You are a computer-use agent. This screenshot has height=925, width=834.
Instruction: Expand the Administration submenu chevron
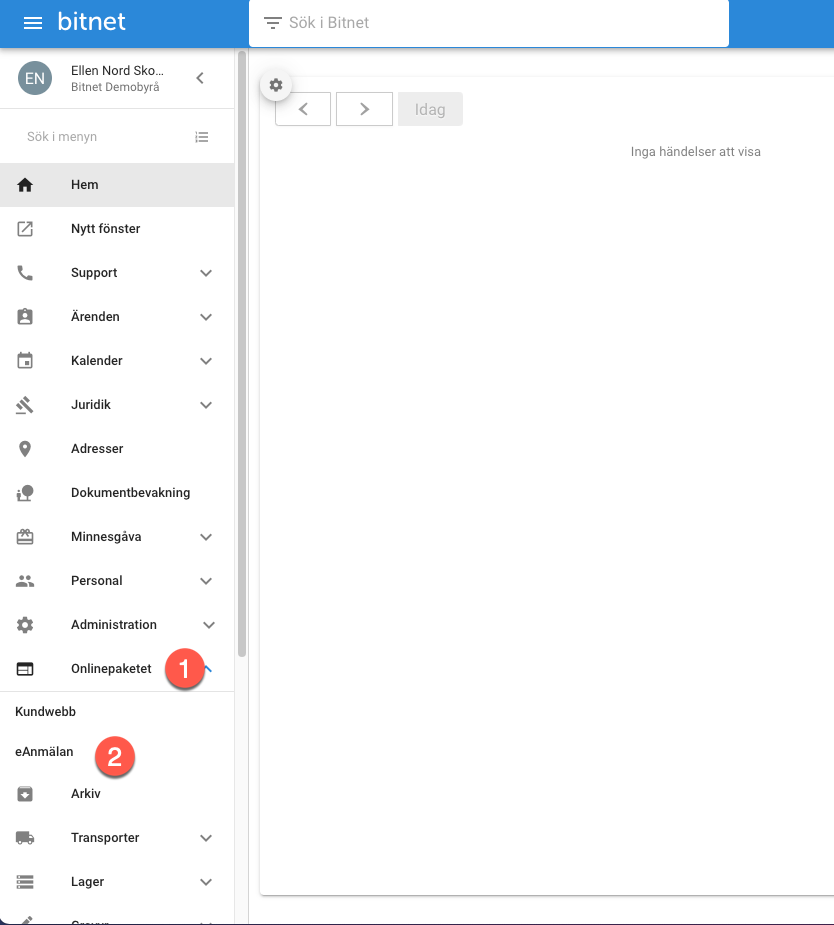(x=209, y=625)
